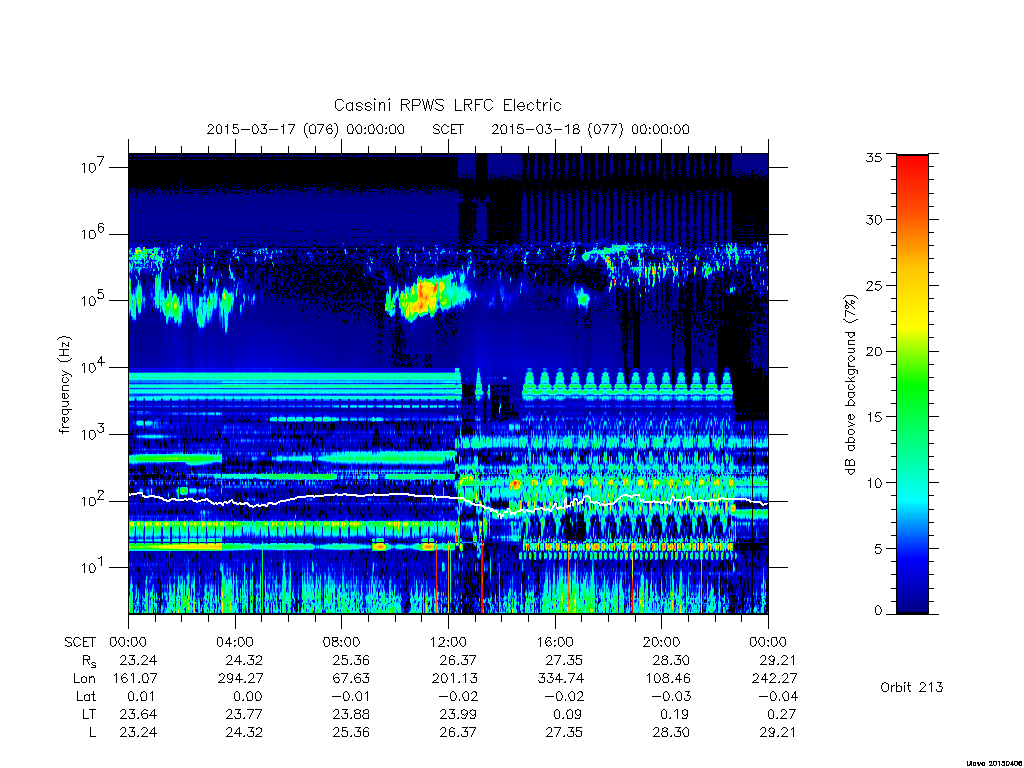The width and height of the screenshot is (1024, 768).
Task: Click the SCET time label 20:00
Action: tap(662, 642)
